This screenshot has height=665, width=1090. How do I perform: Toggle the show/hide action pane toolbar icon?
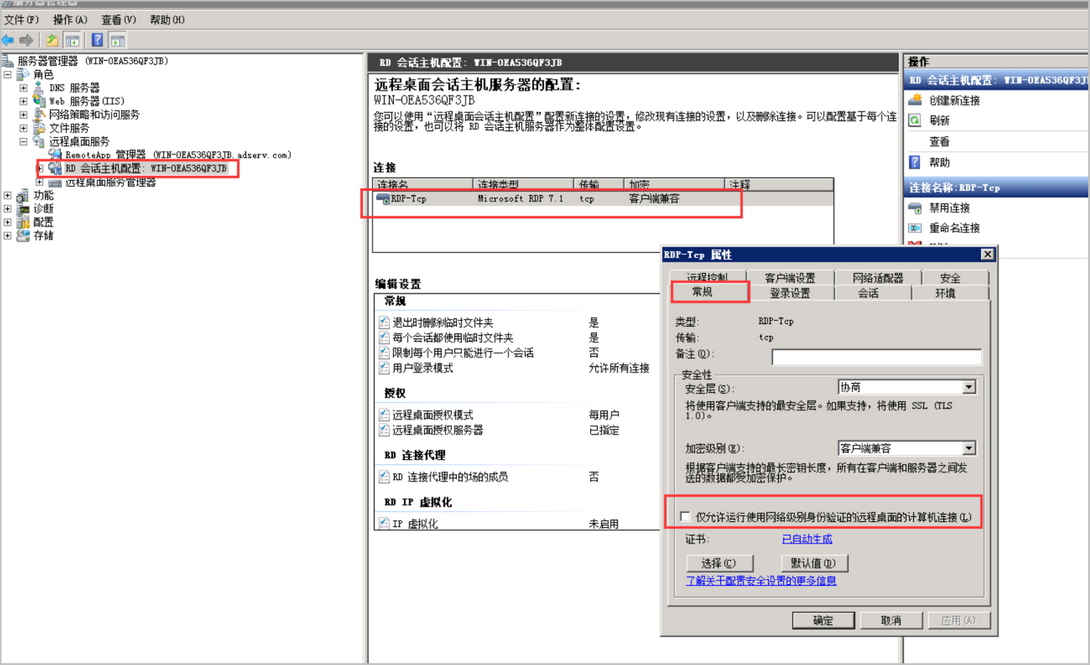(117, 40)
